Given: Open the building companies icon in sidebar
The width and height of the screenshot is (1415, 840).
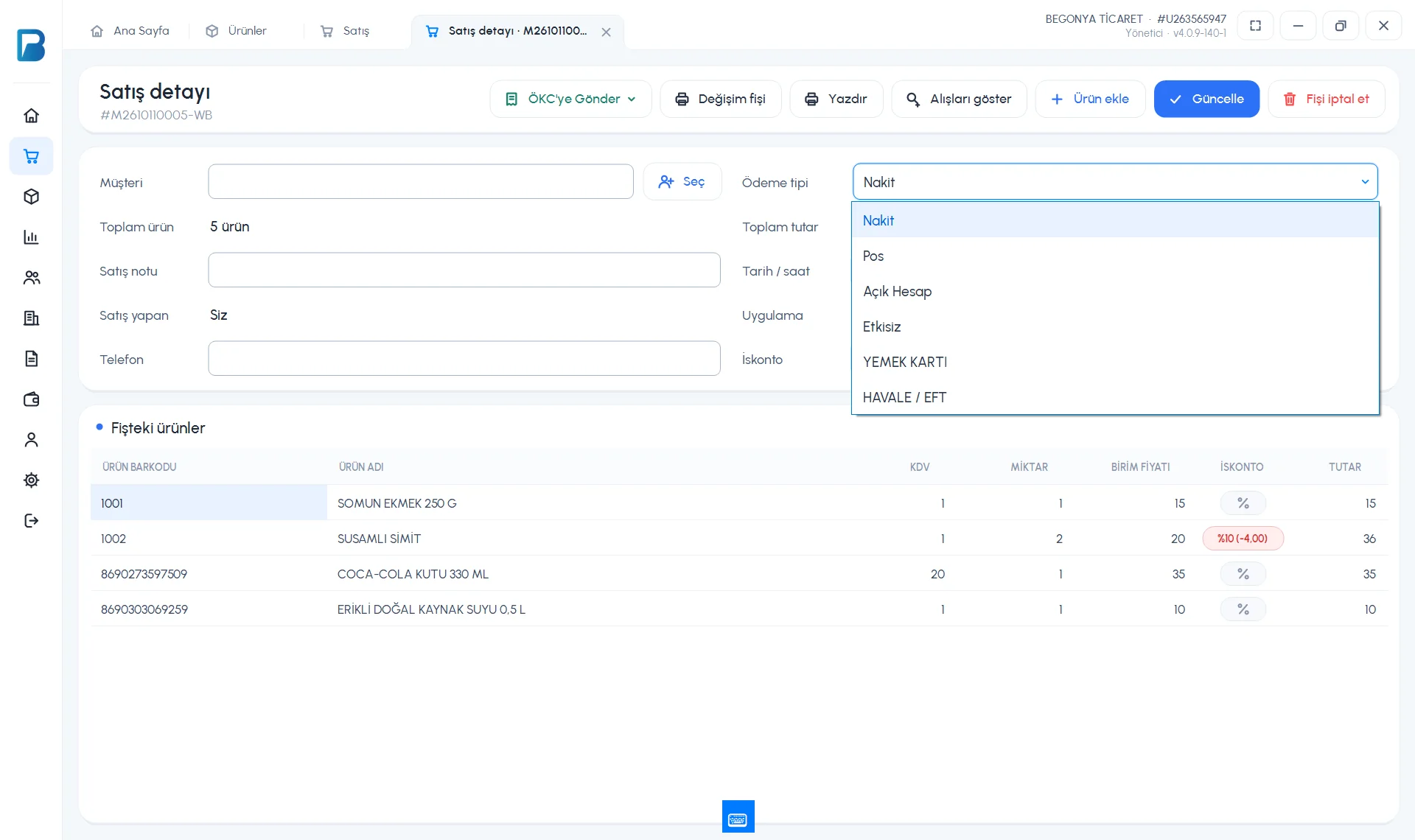Looking at the screenshot, I should (x=31, y=318).
